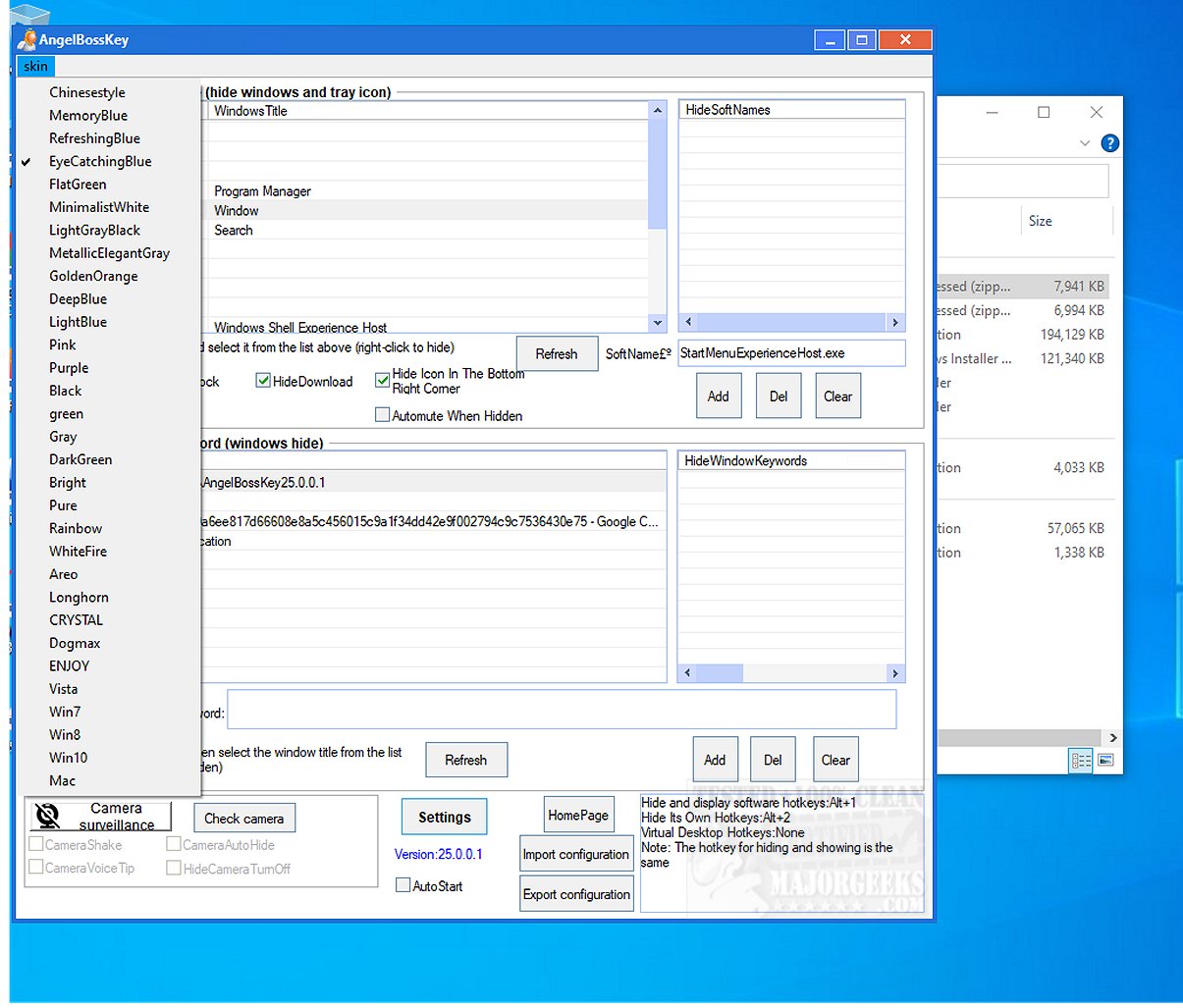The image size is (1183, 1008).
Task: Toggle the CameraShake checkbox
Action: pos(36,844)
